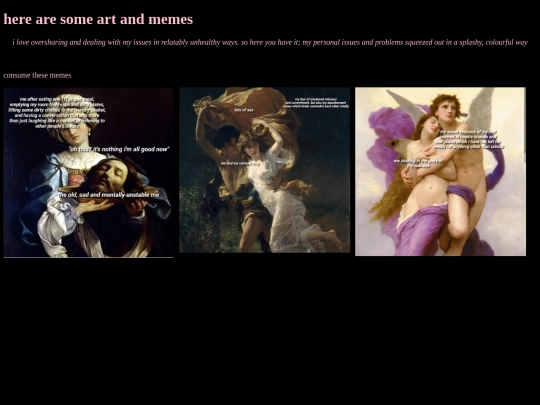Open the couple running in storm meme

tap(264, 170)
